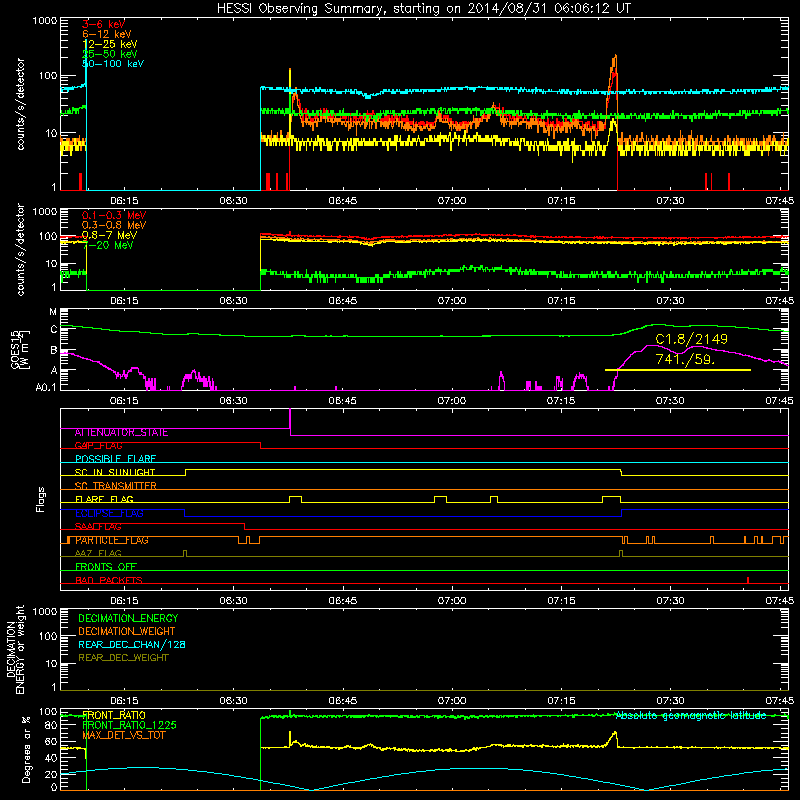
Task: Click the HESSI Observing Summary title text
Action: tap(423, 9)
